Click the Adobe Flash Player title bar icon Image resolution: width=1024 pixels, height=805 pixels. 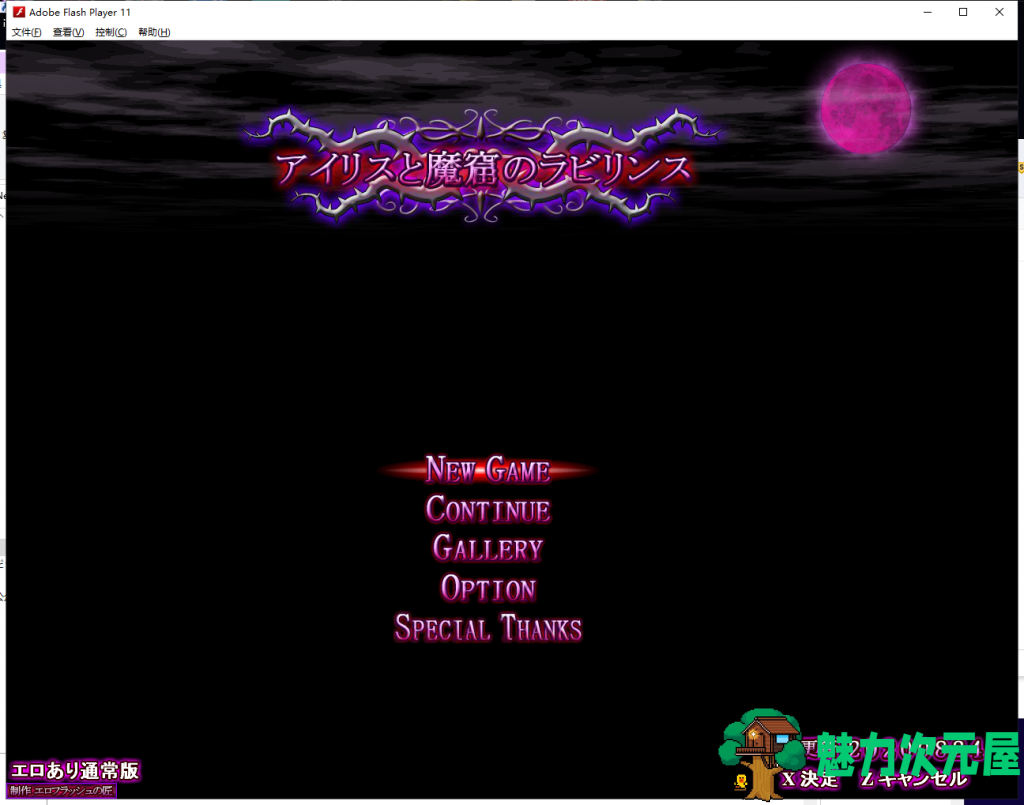tap(19, 12)
